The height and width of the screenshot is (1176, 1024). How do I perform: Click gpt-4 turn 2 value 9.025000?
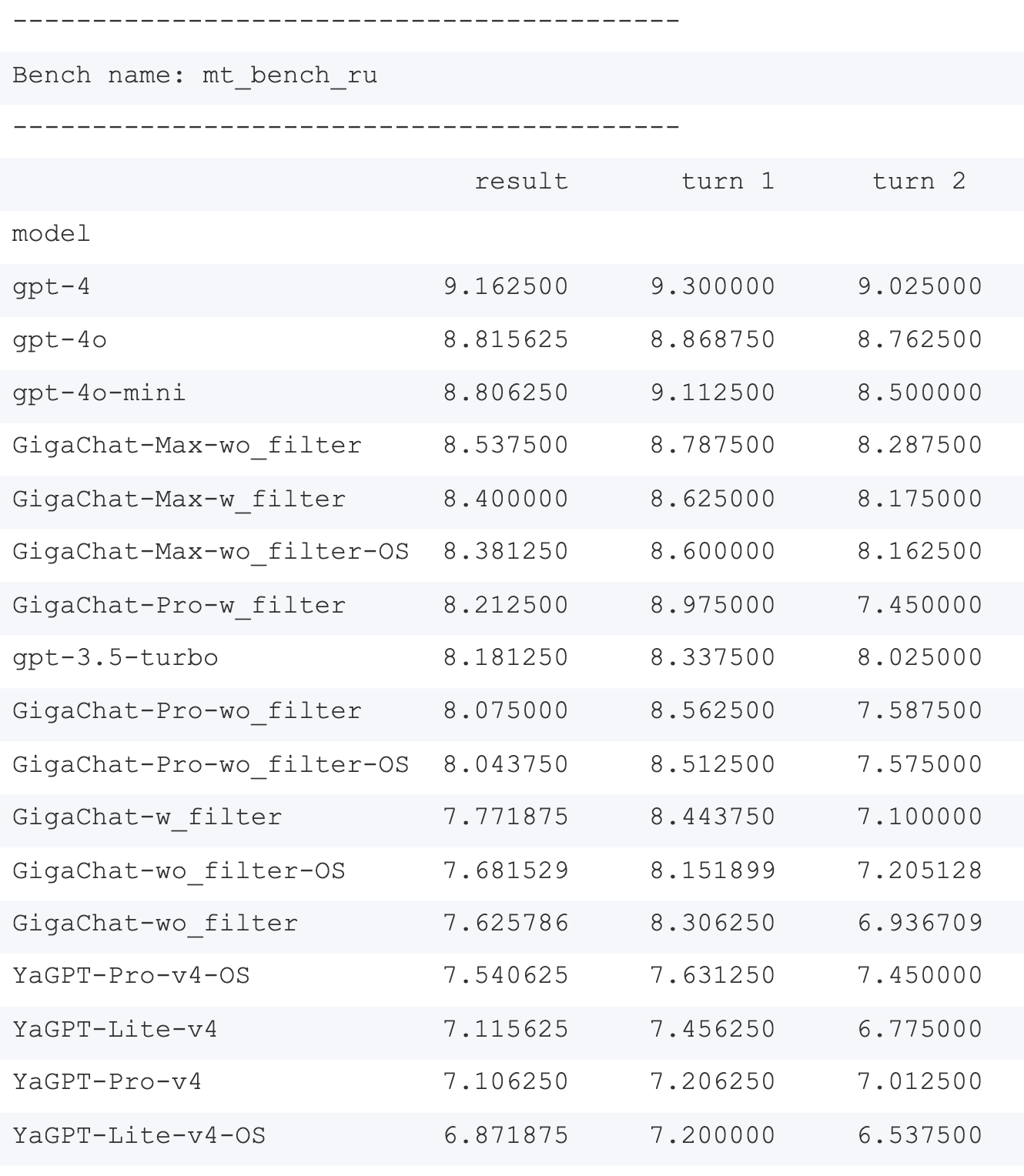click(920, 287)
